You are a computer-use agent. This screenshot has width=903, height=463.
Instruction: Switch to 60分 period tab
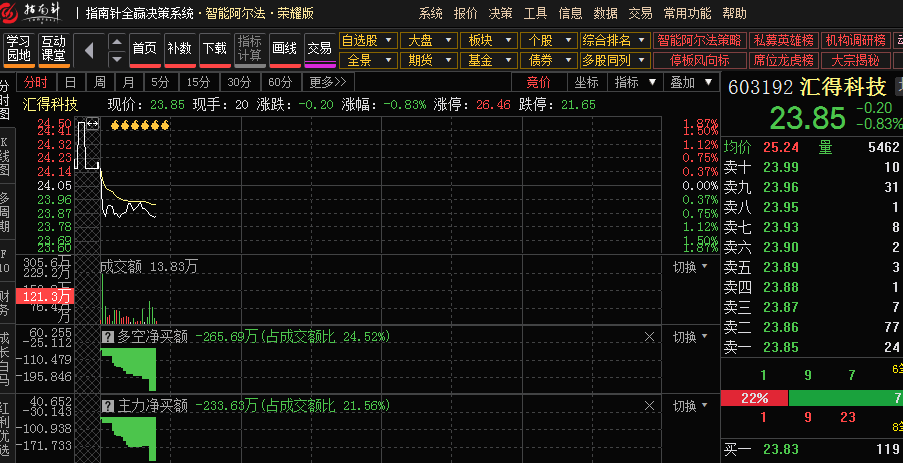coord(280,82)
